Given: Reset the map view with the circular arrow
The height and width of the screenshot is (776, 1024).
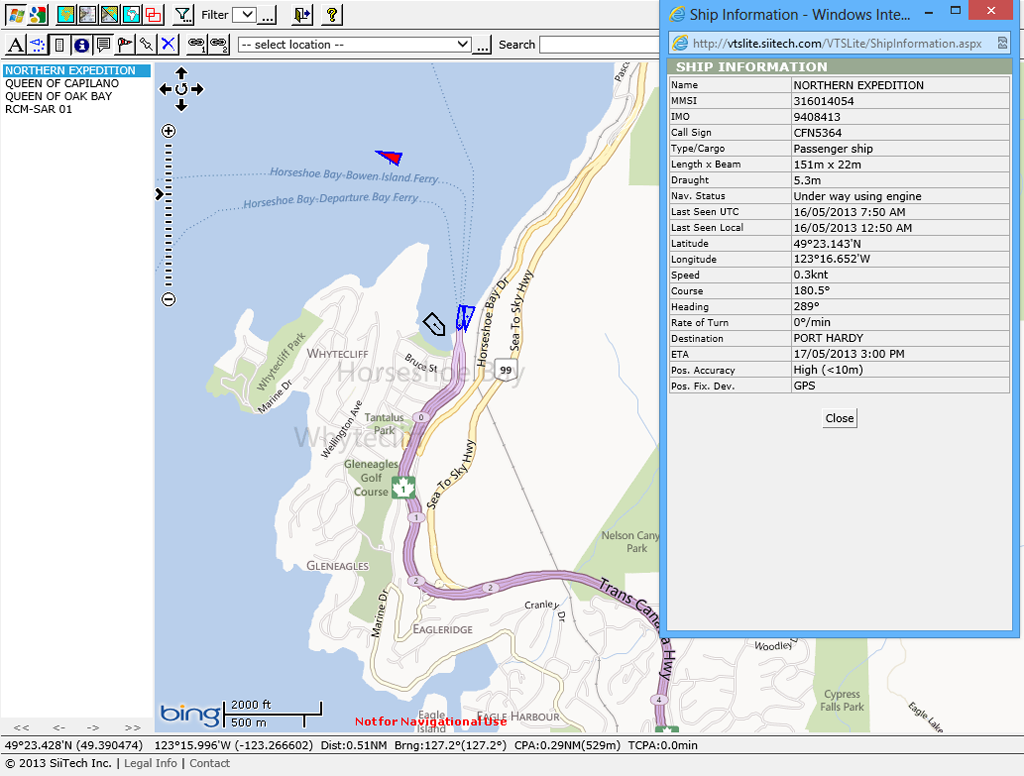Looking at the screenshot, I should (x=182, y=89).
